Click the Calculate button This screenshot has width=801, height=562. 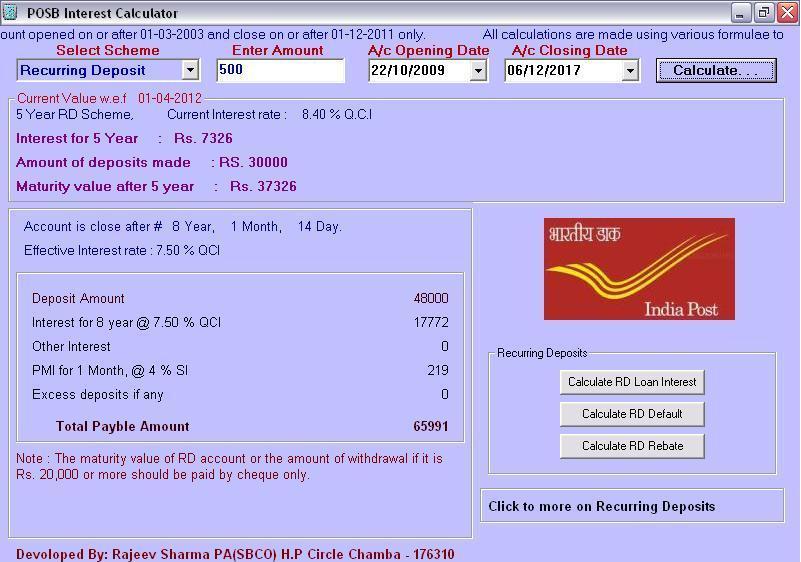click(716, 71)
